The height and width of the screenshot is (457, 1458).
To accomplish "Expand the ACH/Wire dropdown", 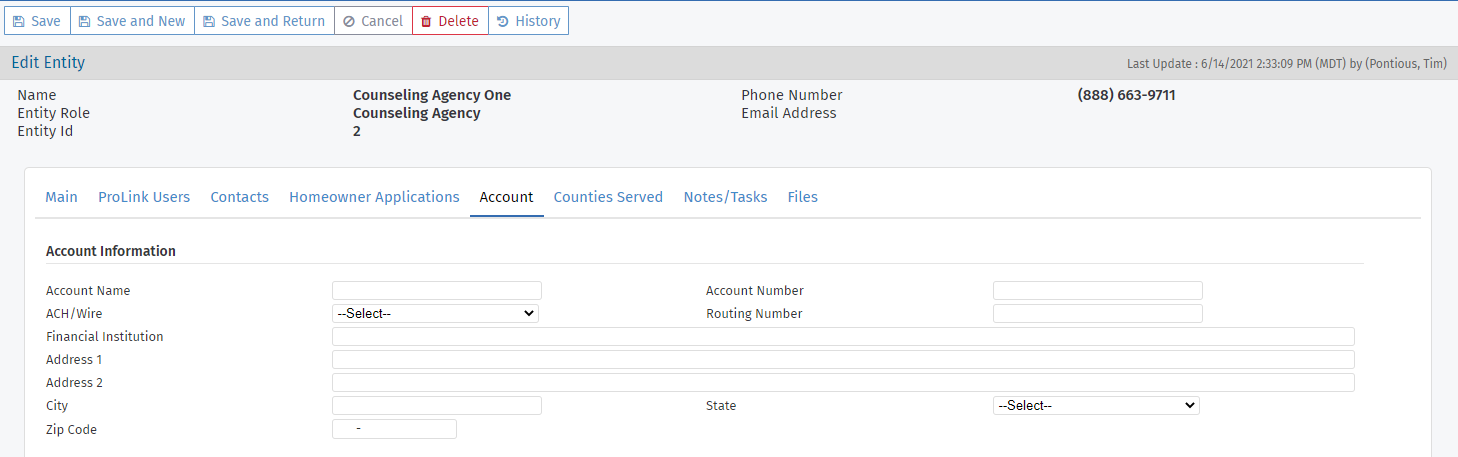I will (x=435, y=314).
